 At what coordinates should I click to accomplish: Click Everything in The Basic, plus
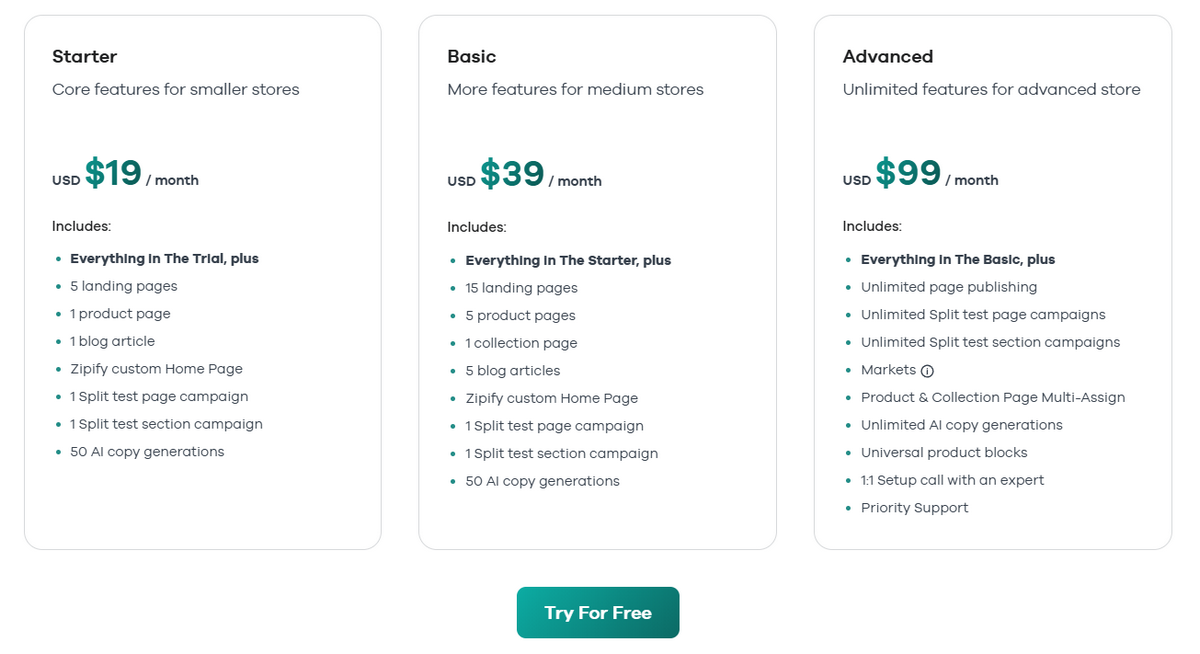[958, 259]
